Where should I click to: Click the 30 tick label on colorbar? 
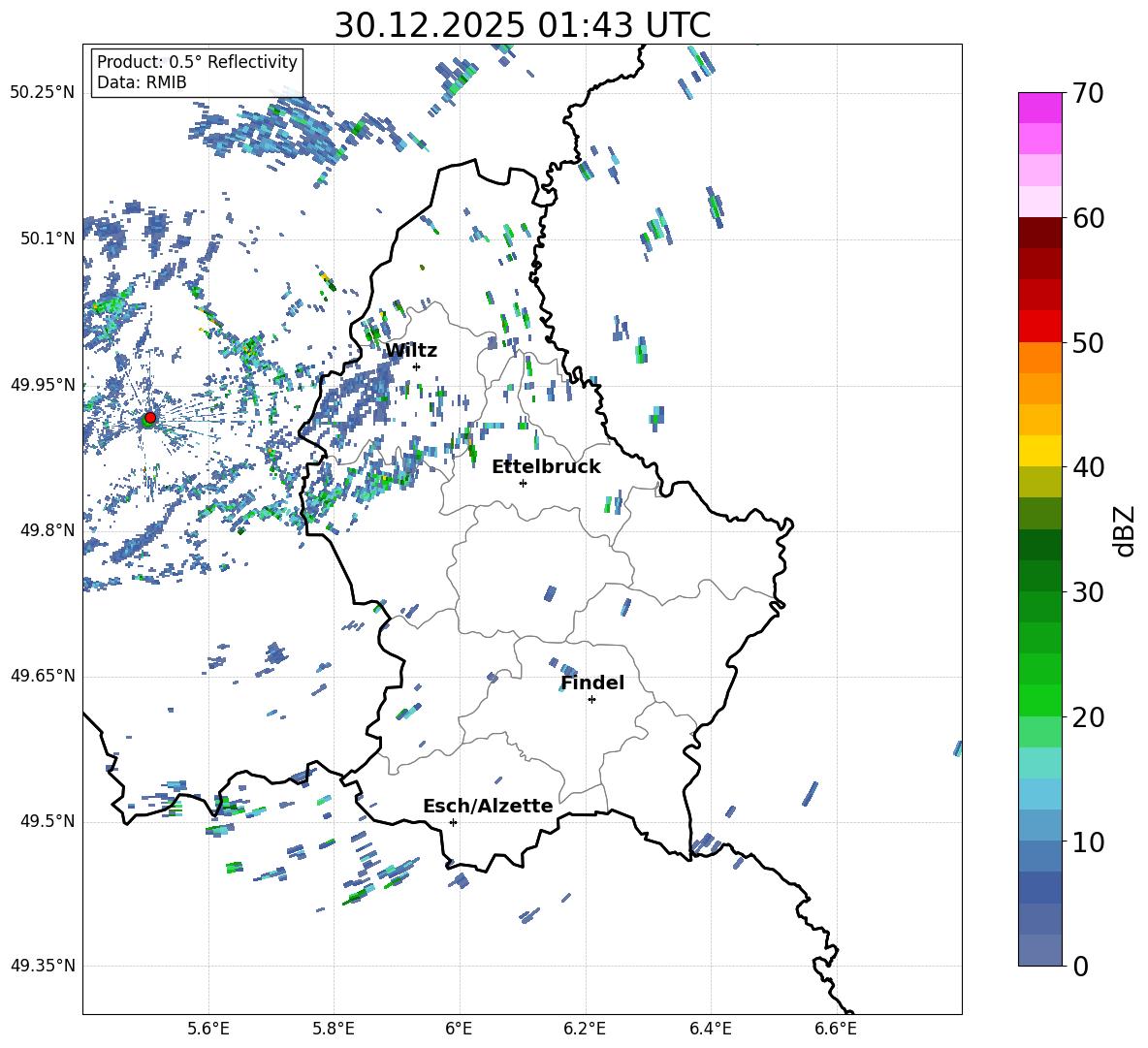pyautogui.click(x=1088, y=592)
